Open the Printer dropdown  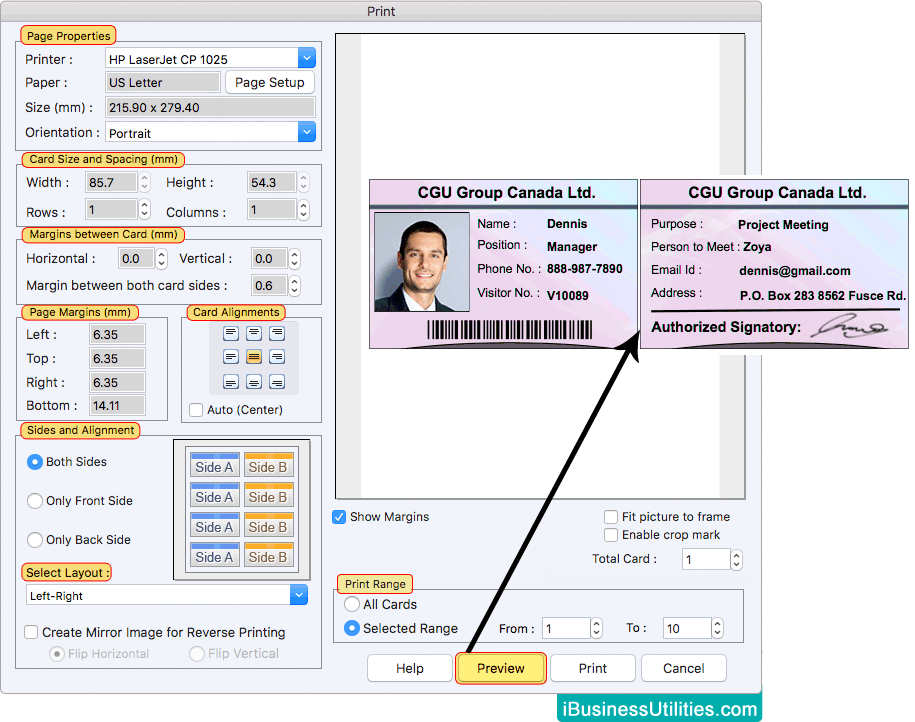coord(307,58)
